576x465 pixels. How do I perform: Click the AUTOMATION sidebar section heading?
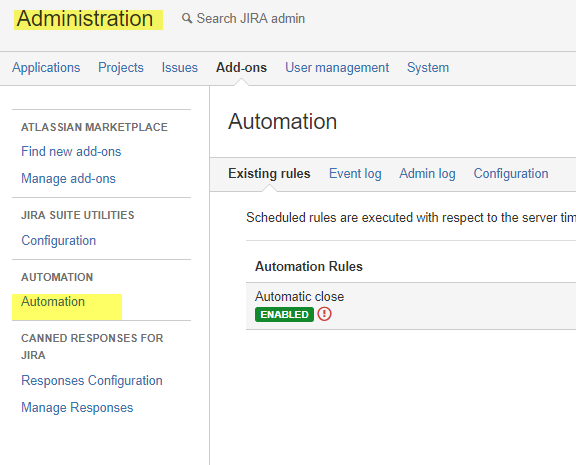click(x=57, y=277)
